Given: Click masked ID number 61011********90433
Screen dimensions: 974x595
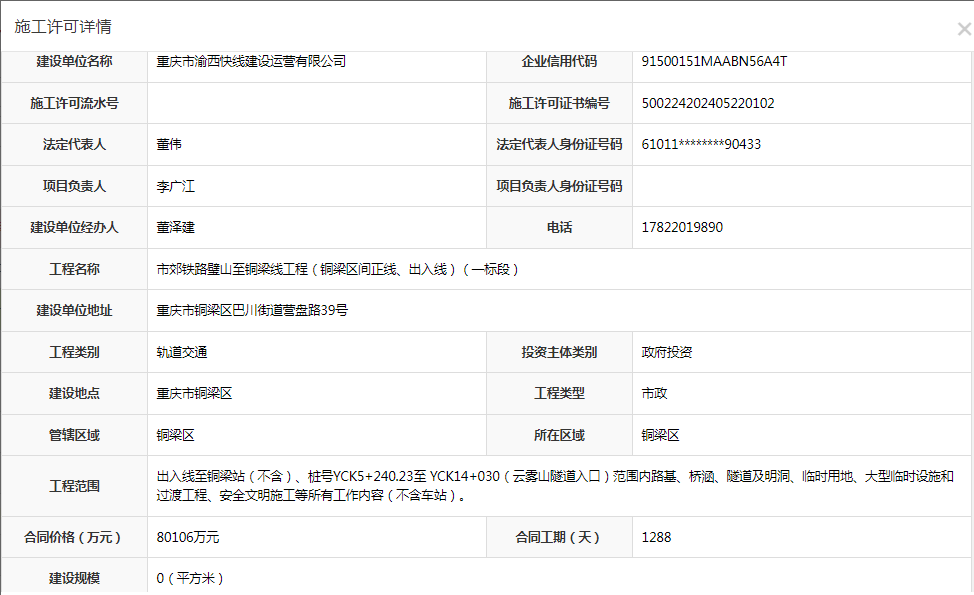Looking at the screenshot, I should (701, 144).
